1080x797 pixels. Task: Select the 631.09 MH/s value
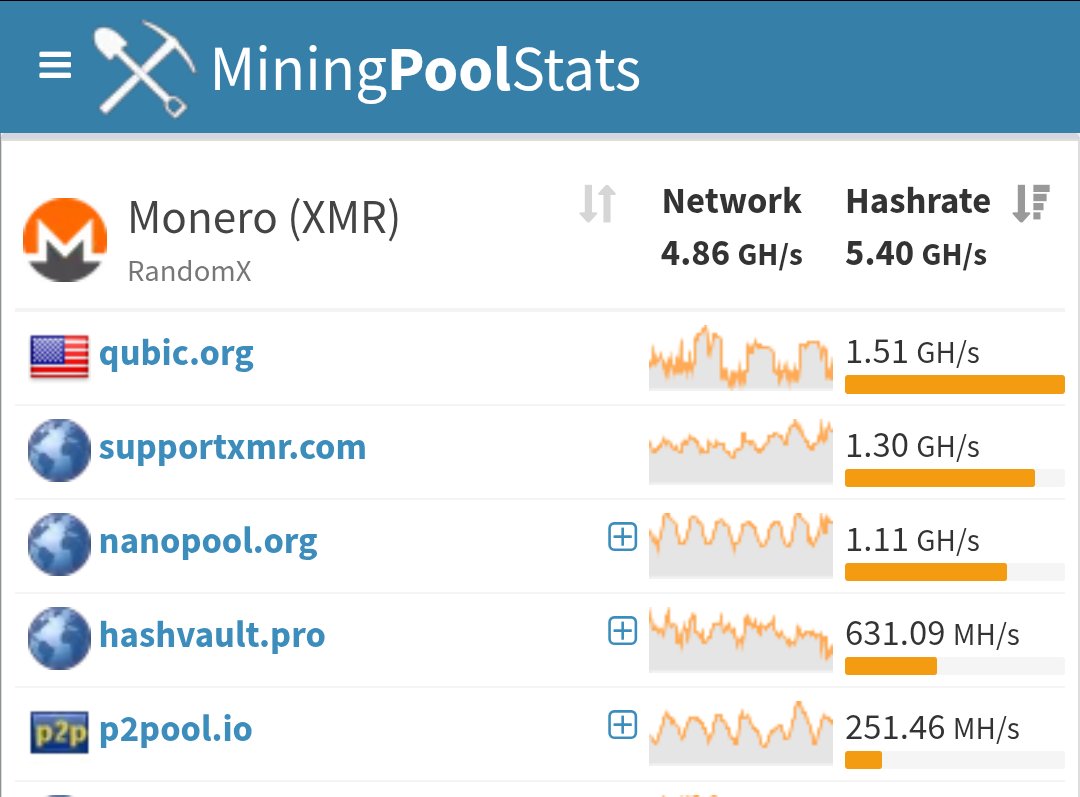(x=932, y=633)
